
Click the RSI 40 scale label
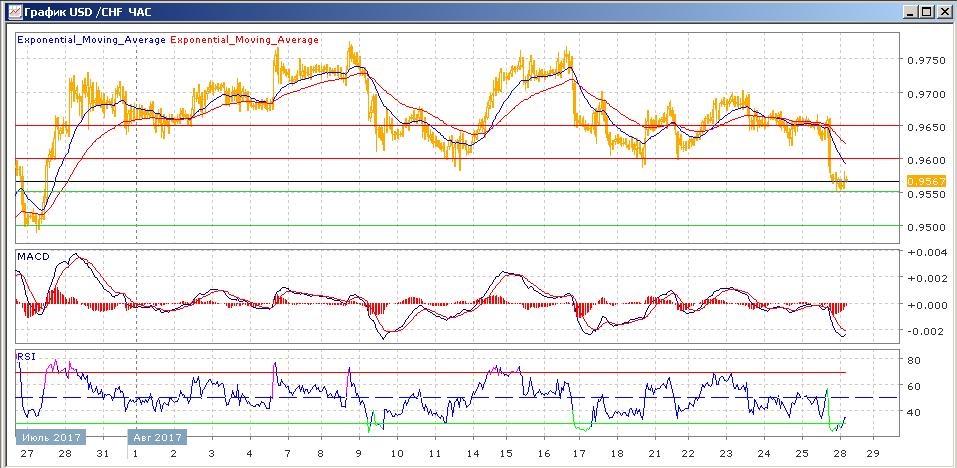[x=914, y=412]
